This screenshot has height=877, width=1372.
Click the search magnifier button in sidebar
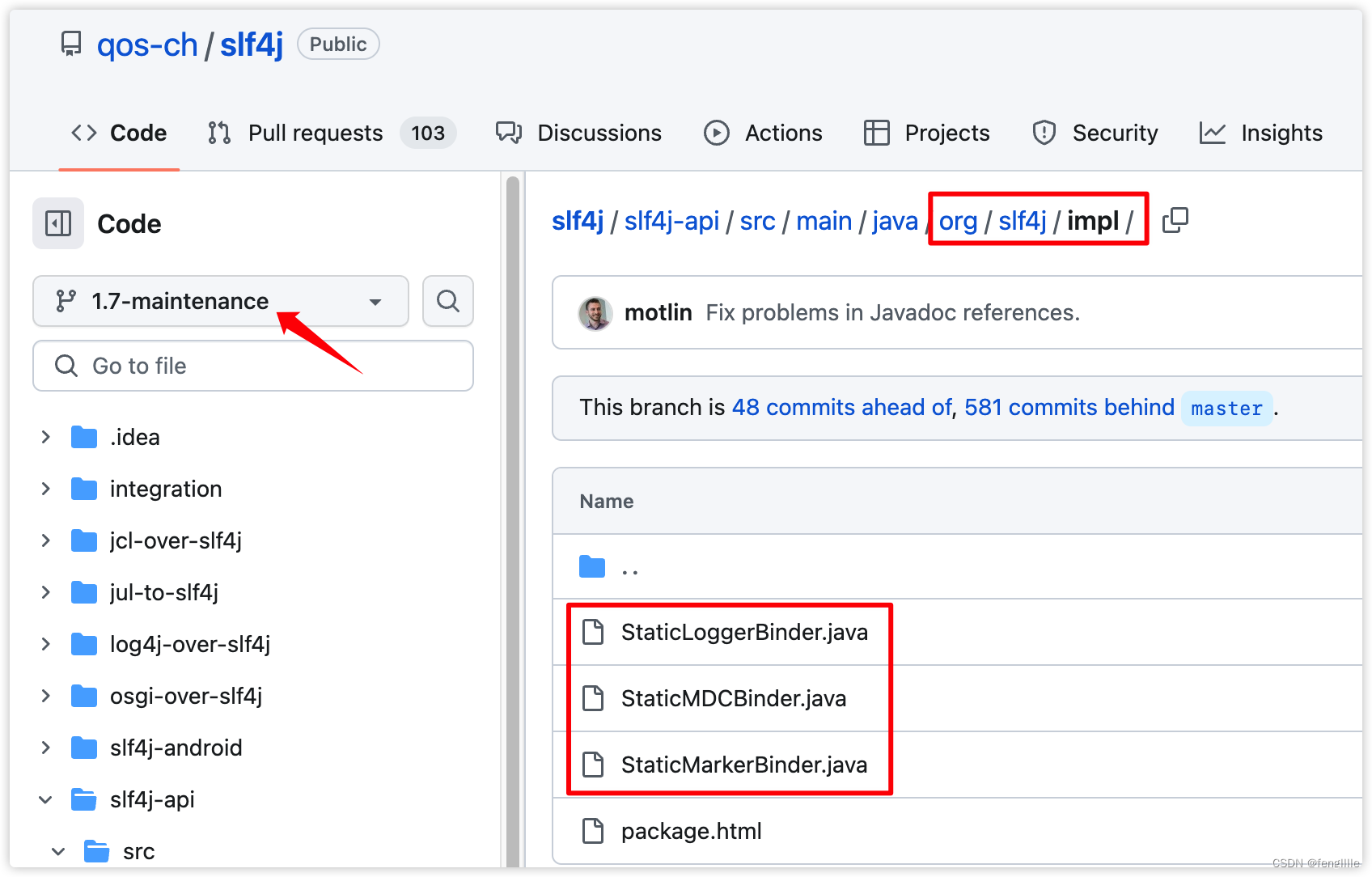click(448, 301)
